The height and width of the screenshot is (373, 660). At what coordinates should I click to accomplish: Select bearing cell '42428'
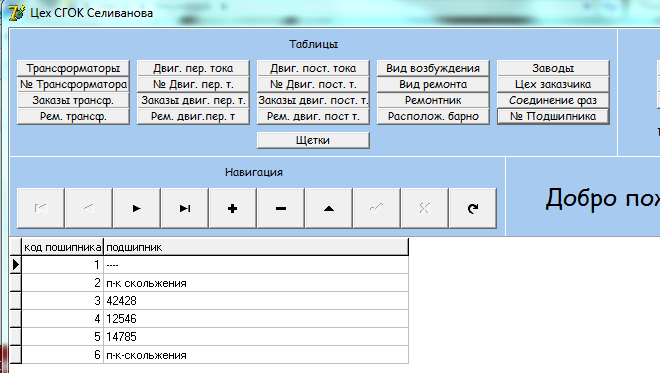pos(256,301)
